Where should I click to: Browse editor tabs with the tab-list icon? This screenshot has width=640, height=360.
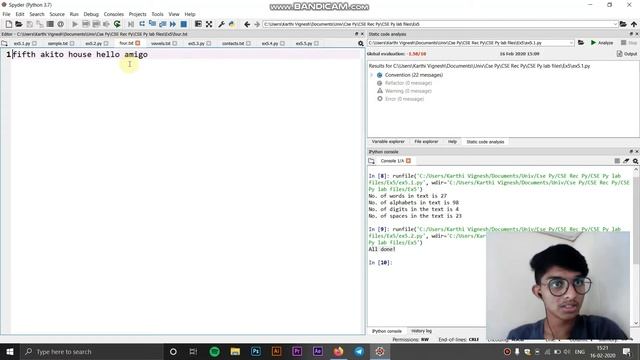[4, 43]
